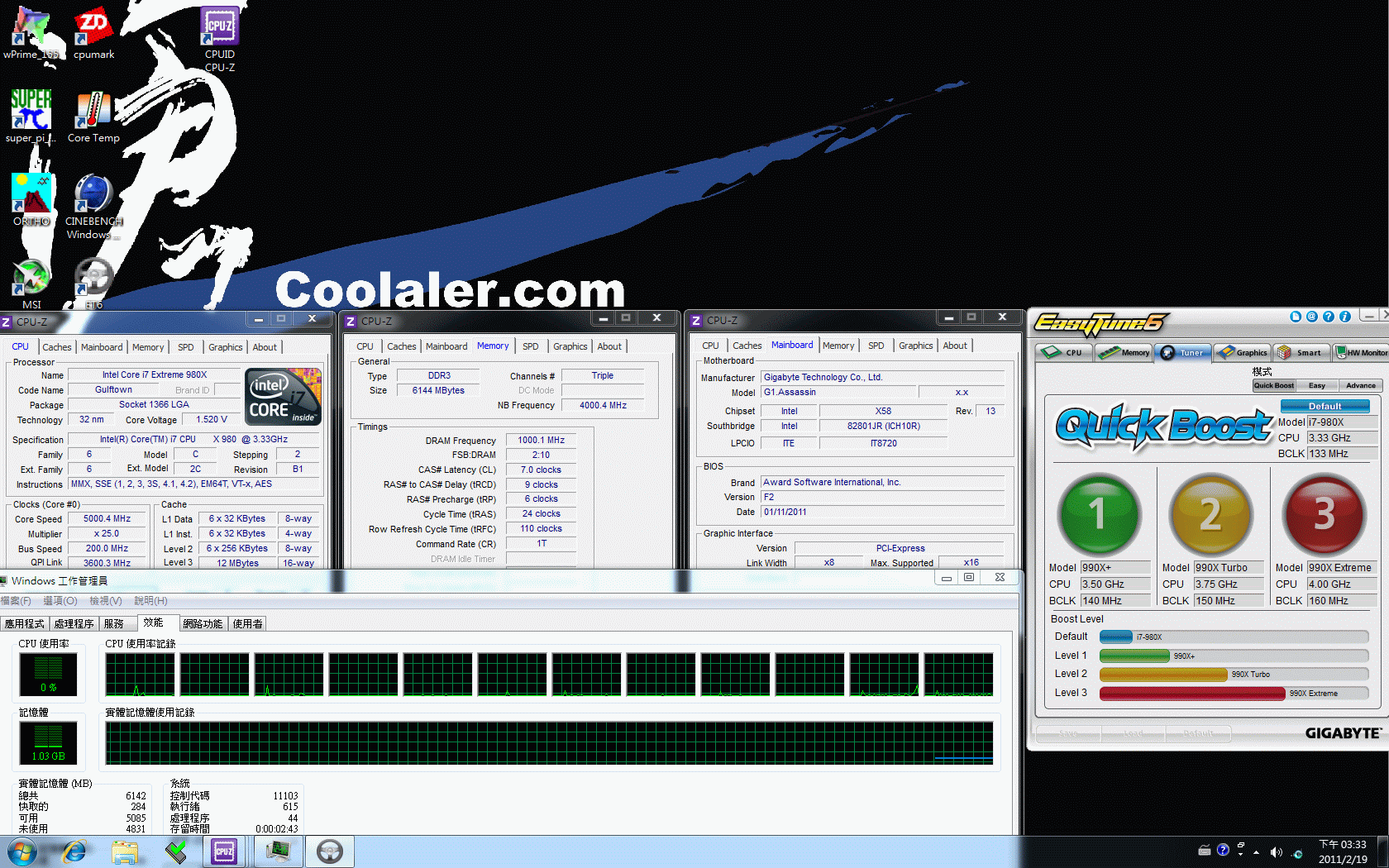Open Memory tab in the CPU-Z window showing the Mainboard tab
This screenshot has height=868, width=1389.
coord(838,346)
